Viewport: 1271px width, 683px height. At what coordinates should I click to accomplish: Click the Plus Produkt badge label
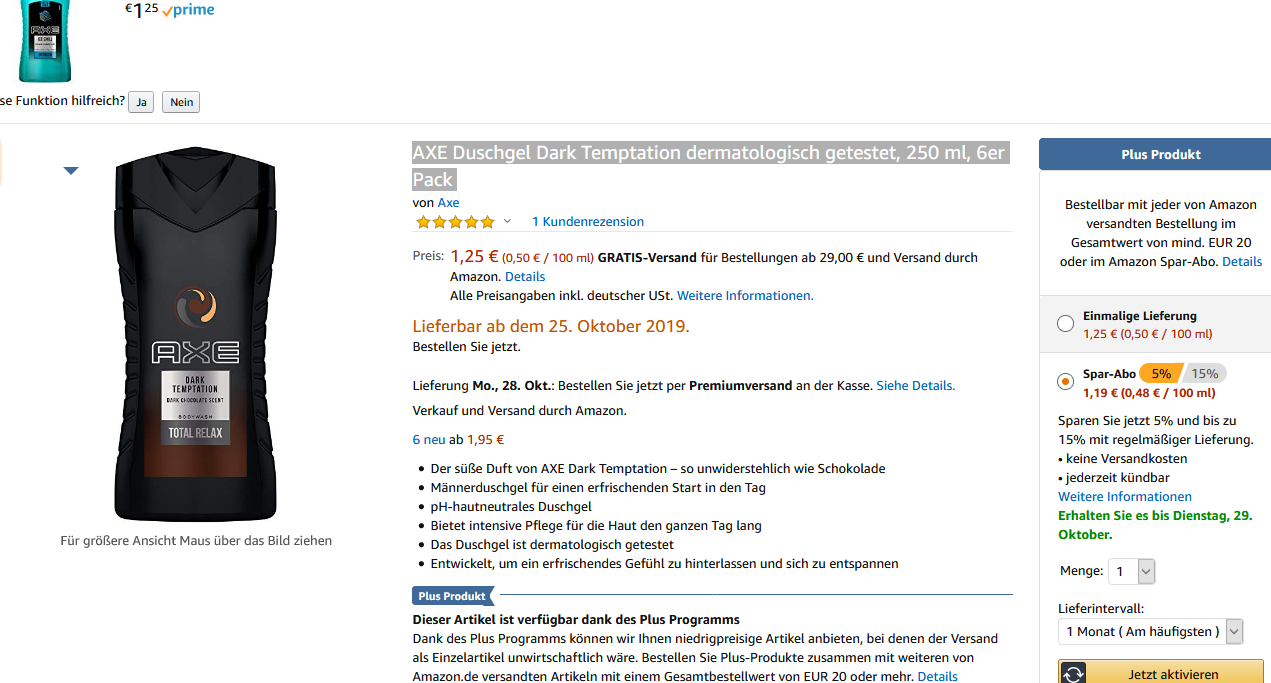[x=452, y=596]
